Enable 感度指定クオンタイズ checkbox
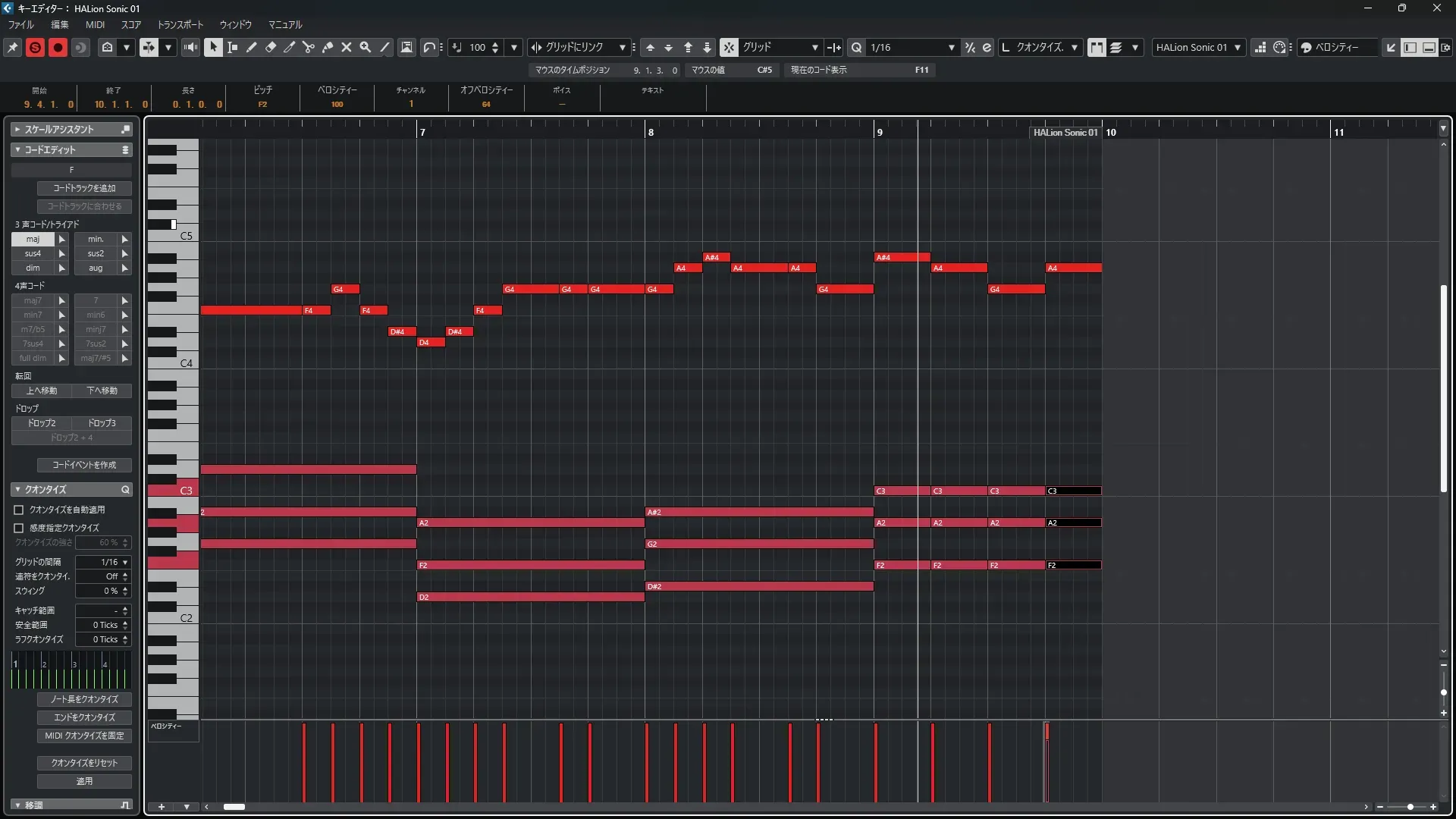Viewport: 1456px width, 819px height. 19,528
